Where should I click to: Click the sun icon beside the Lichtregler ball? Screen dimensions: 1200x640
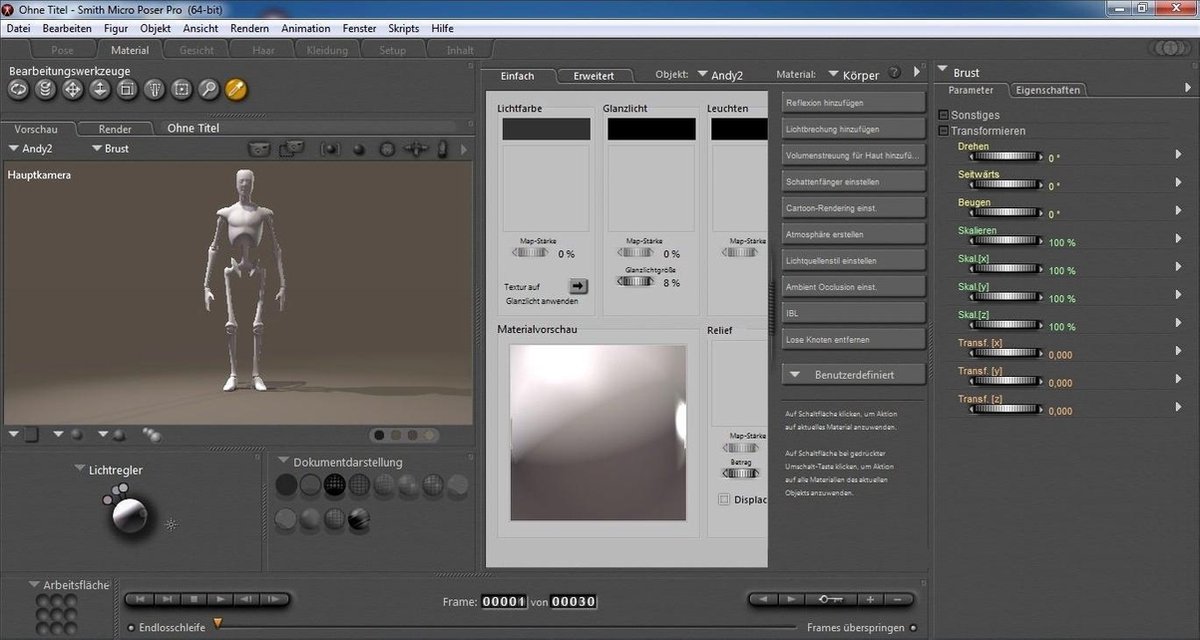tap(170, 524)
